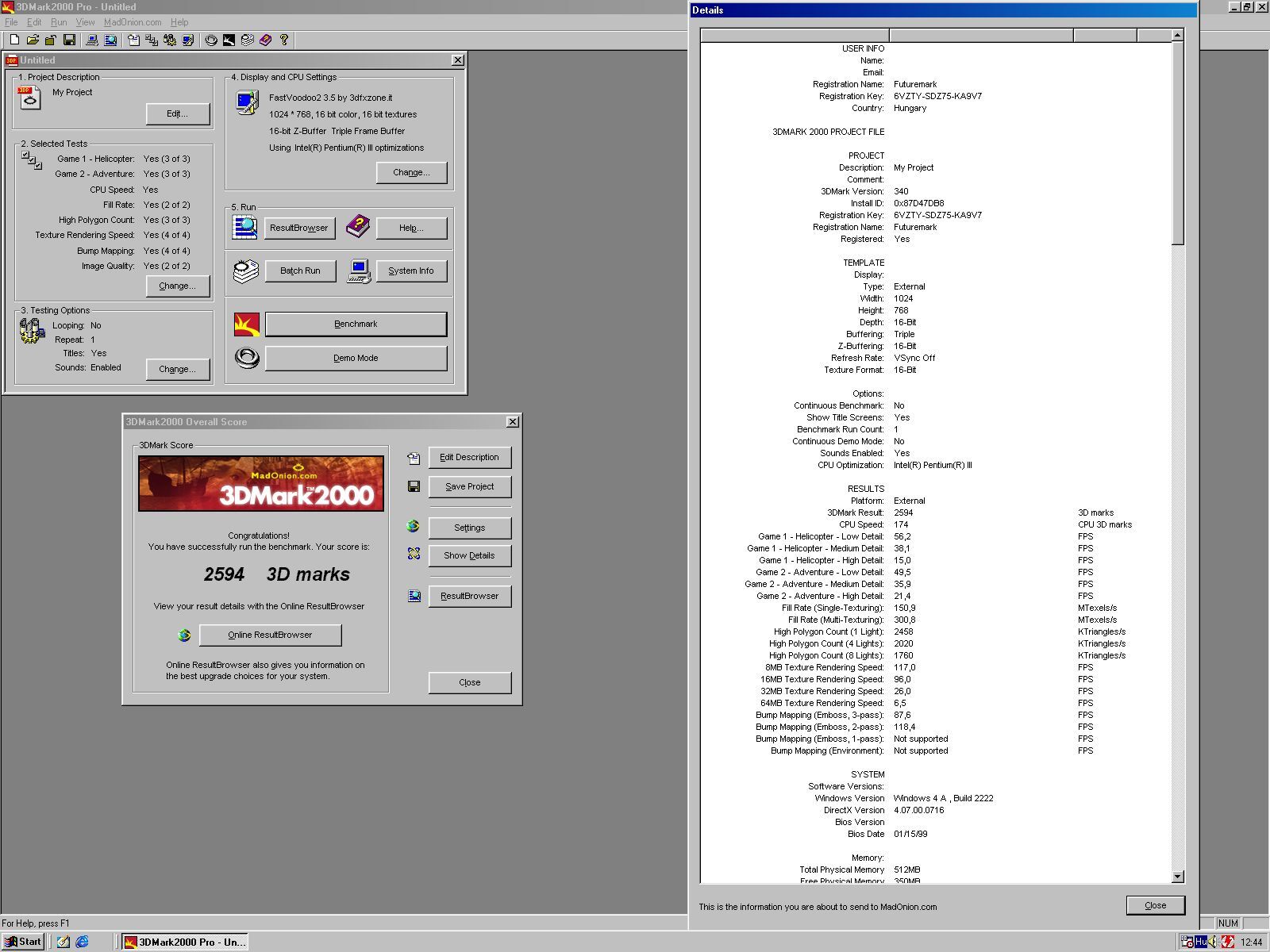Click Settings in the score dialog
Viewport: 1270px width, 952px height.
click(x=470, y=528)
